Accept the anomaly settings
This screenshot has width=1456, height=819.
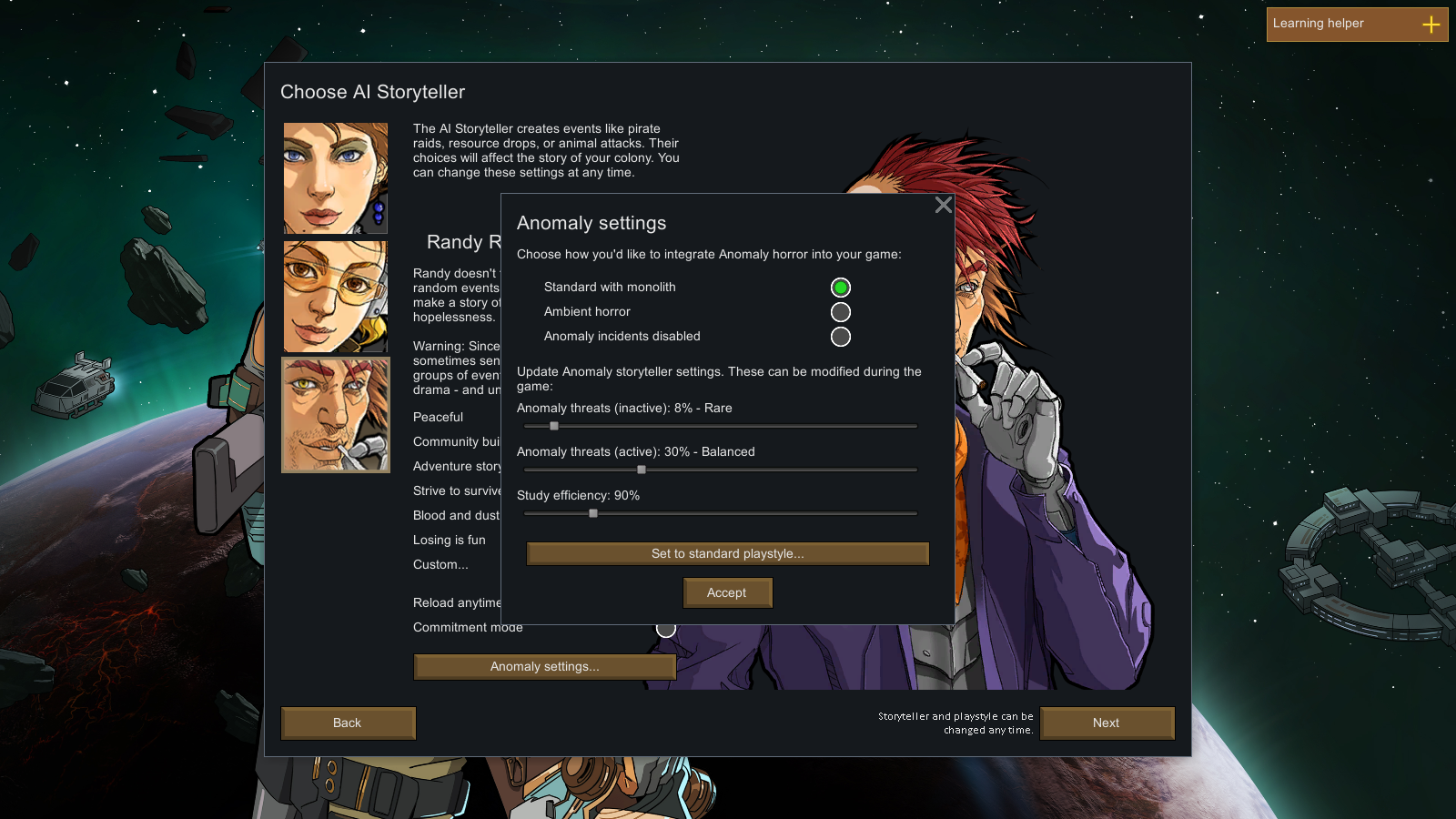[727, 592]
